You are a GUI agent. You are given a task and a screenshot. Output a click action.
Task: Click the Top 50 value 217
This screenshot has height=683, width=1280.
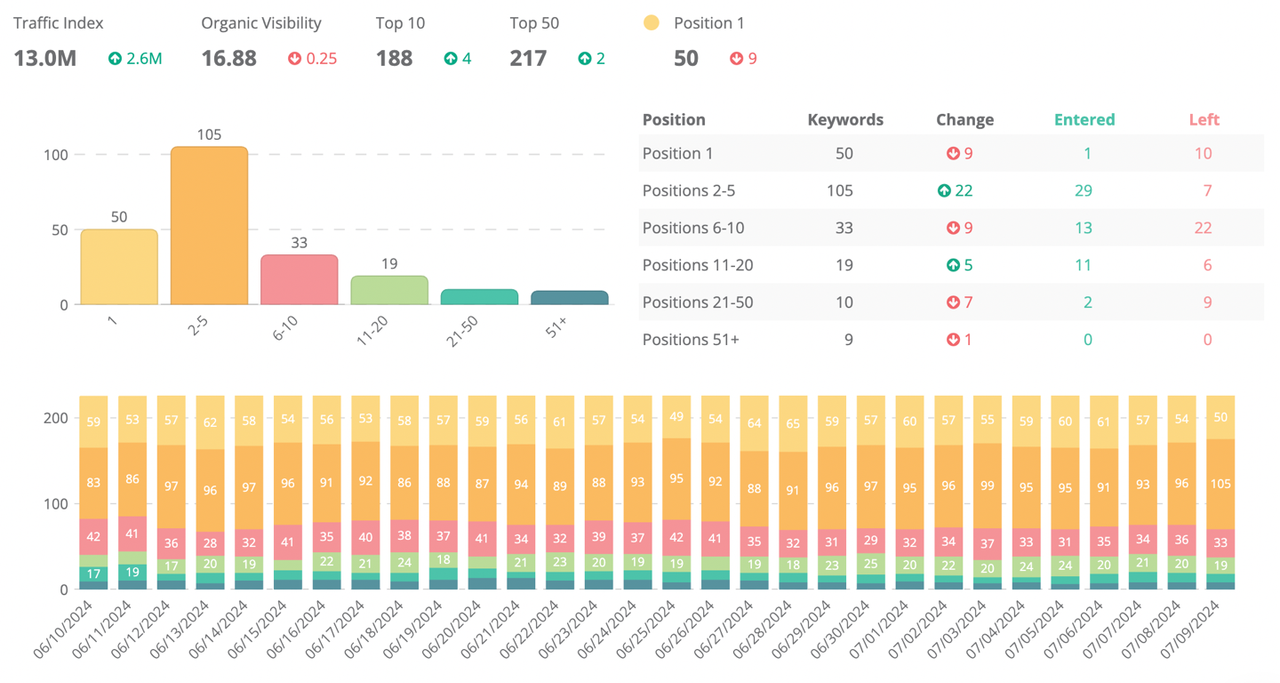(528, 58)
